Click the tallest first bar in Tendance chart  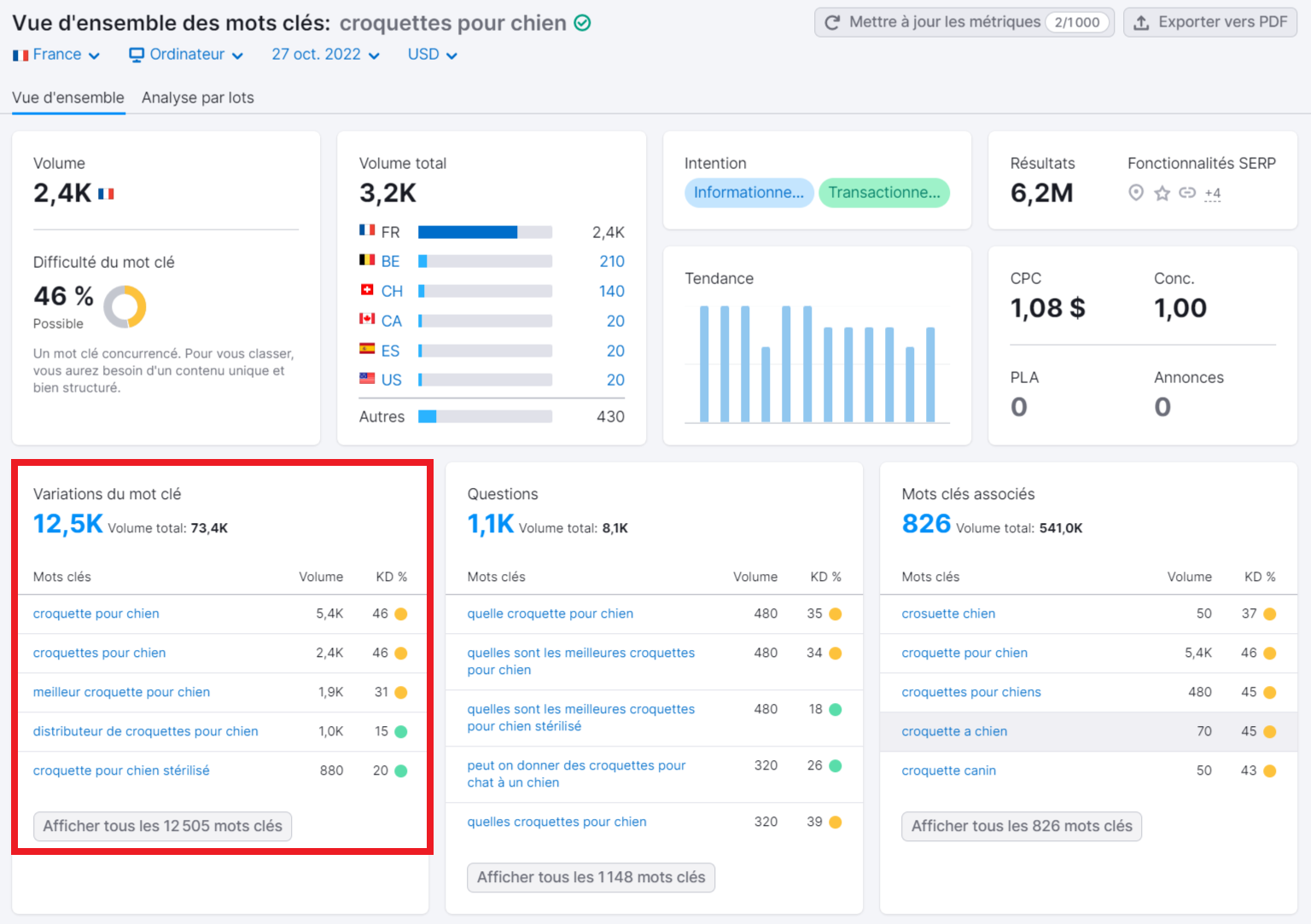click(704, 363)
